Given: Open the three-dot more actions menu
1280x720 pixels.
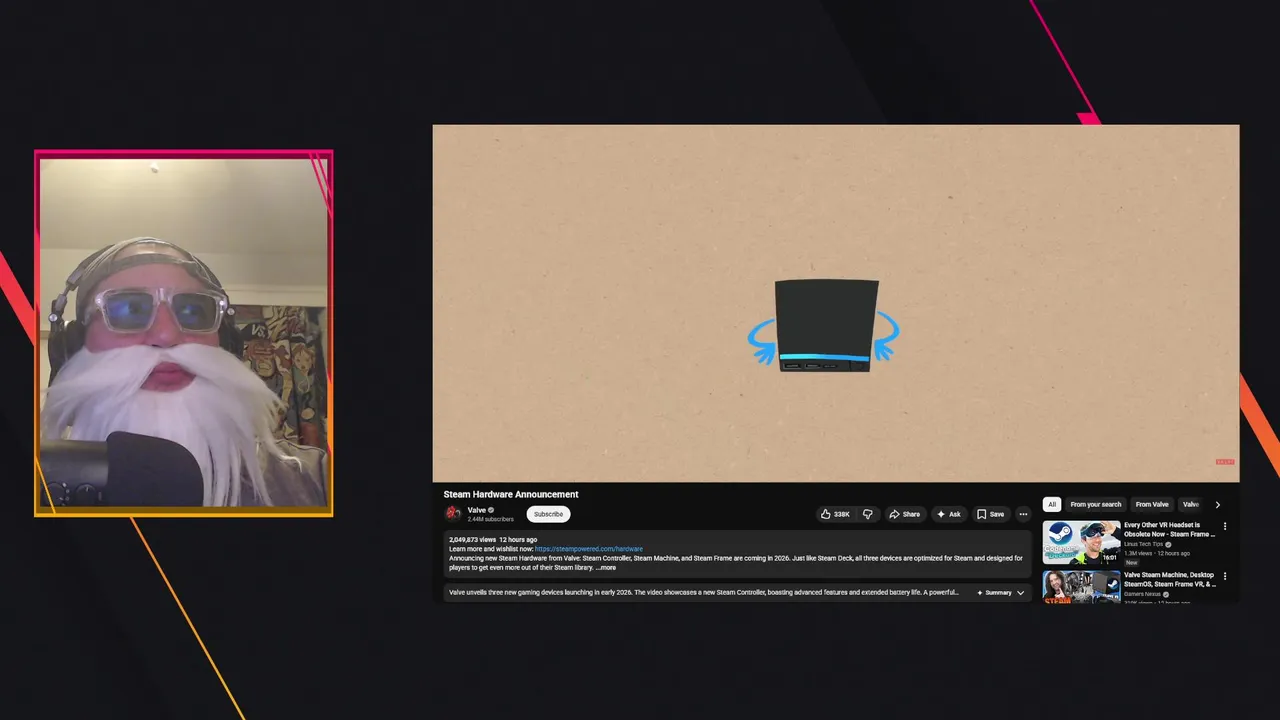Looking at the screenshot, I should coord(1023,514).
